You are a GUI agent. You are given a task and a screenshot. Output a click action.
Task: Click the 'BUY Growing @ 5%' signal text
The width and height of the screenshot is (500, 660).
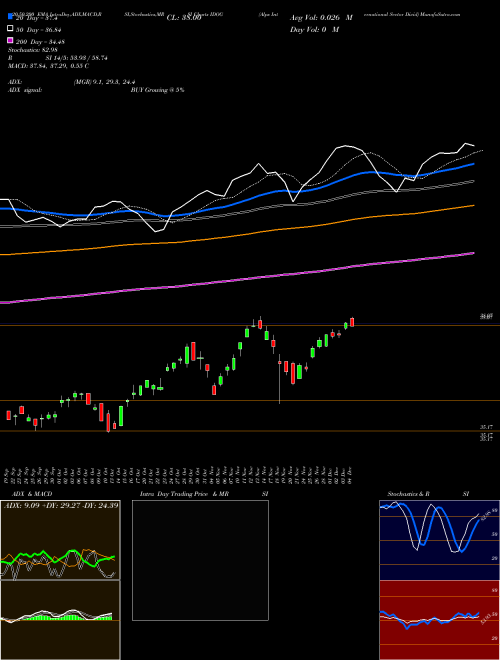pos(157,90)
